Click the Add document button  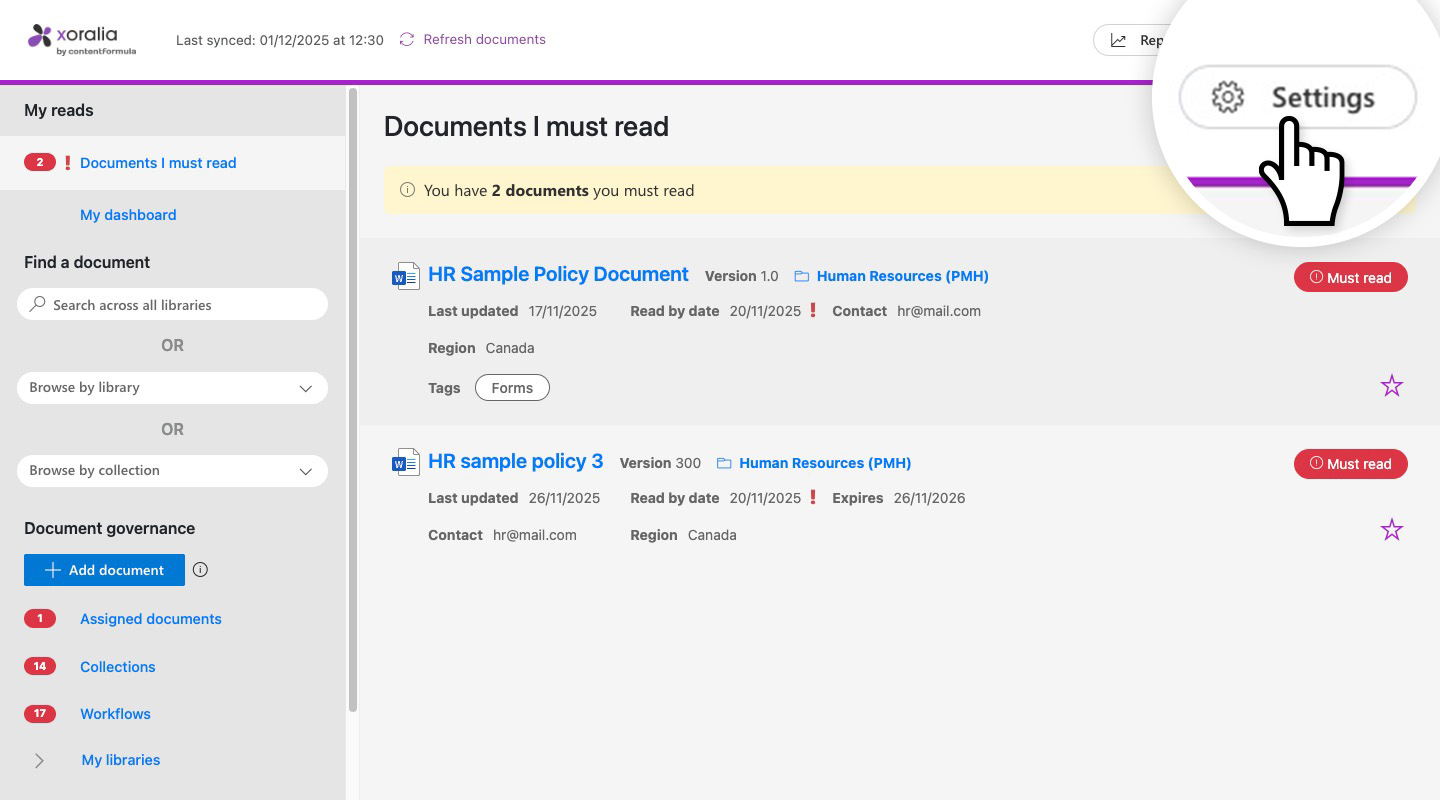pos(104,570)
